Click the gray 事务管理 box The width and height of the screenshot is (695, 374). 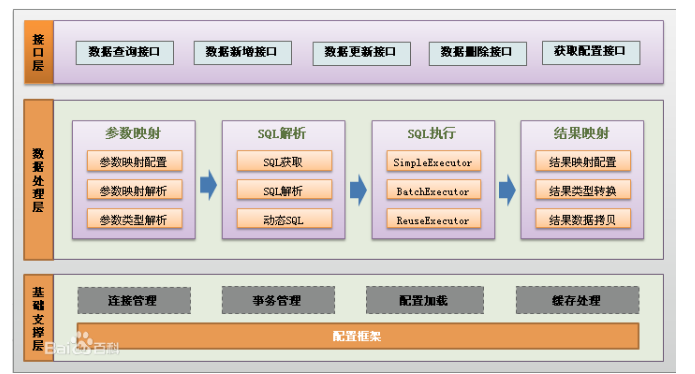coord(278,300)
